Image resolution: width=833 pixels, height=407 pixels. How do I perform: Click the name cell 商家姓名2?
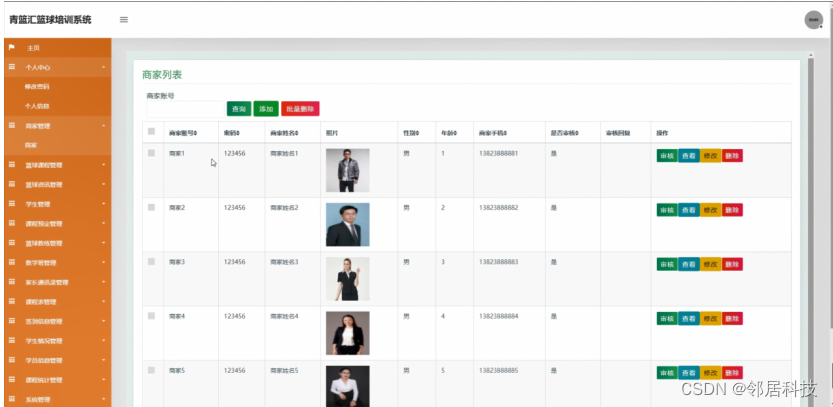[284, 208]
